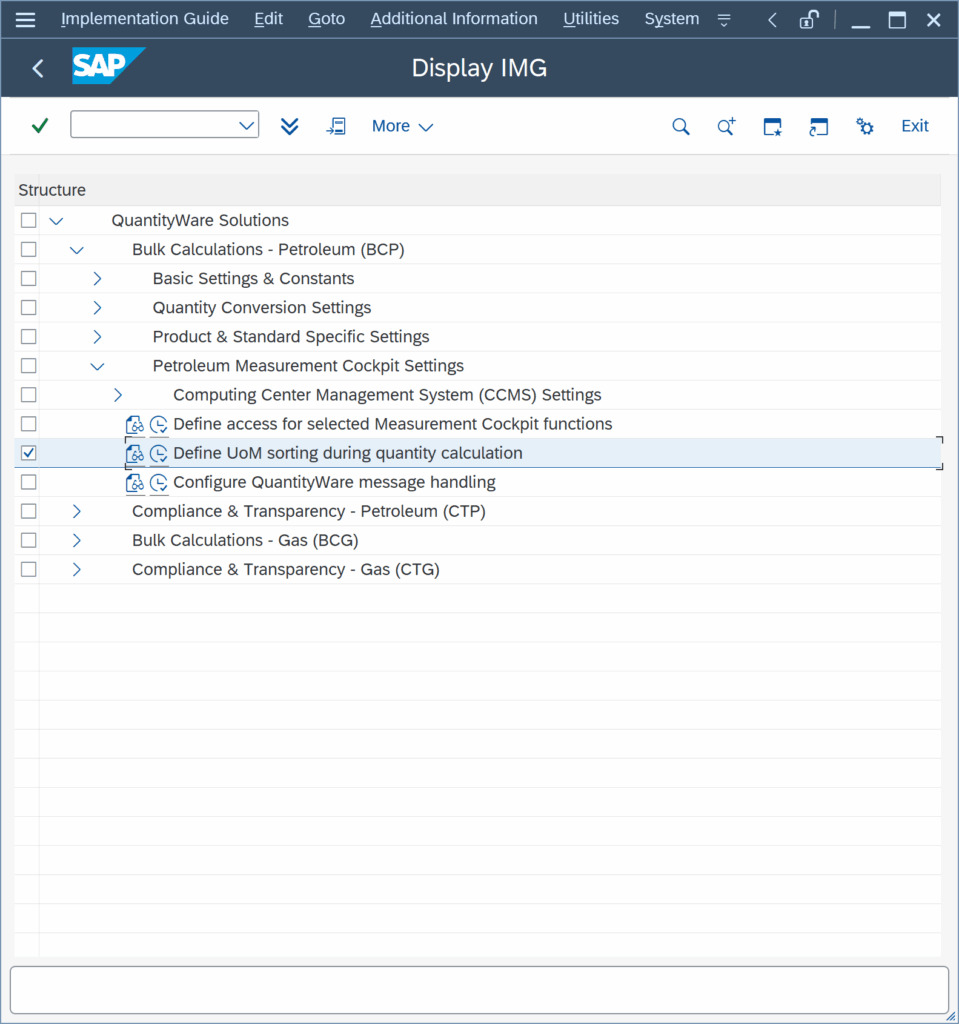Open the System menu
The width and height of the screenshot is (959, 1024).
pyautogui.click(x=672, y=19)
